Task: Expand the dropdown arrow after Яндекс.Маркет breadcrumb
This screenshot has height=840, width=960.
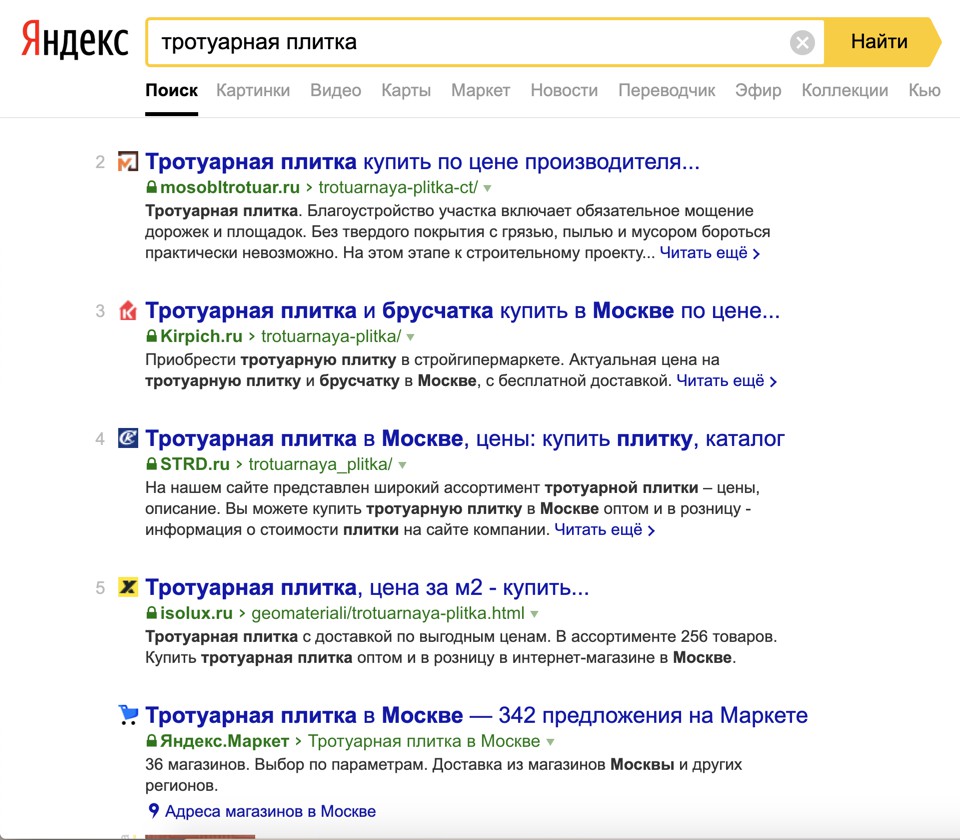Action: [x=550, y=741]
